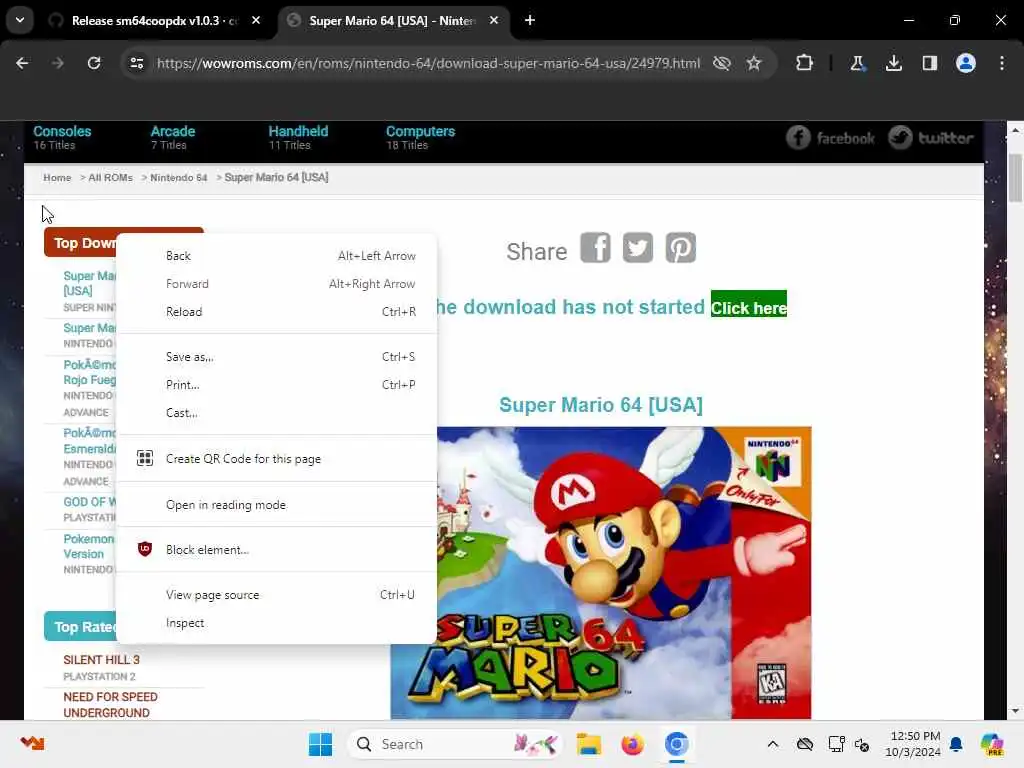Select Create QR Code for this page
Image resolution: width=1024 pixels, height=768 pixels.
tap(276, 459)
